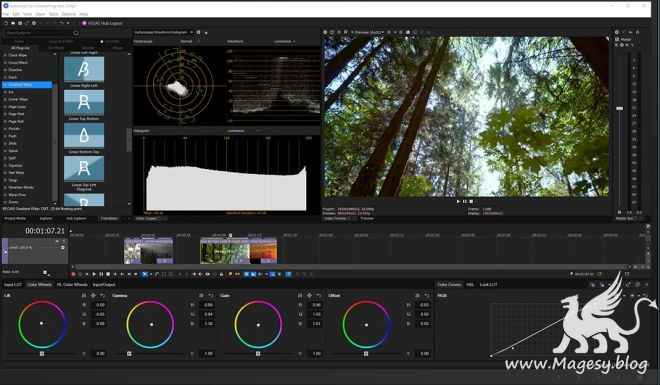Viewport: 660px width, 385px height.
Task: Click Stop in timeline transport bar
Action: (108, 274)
